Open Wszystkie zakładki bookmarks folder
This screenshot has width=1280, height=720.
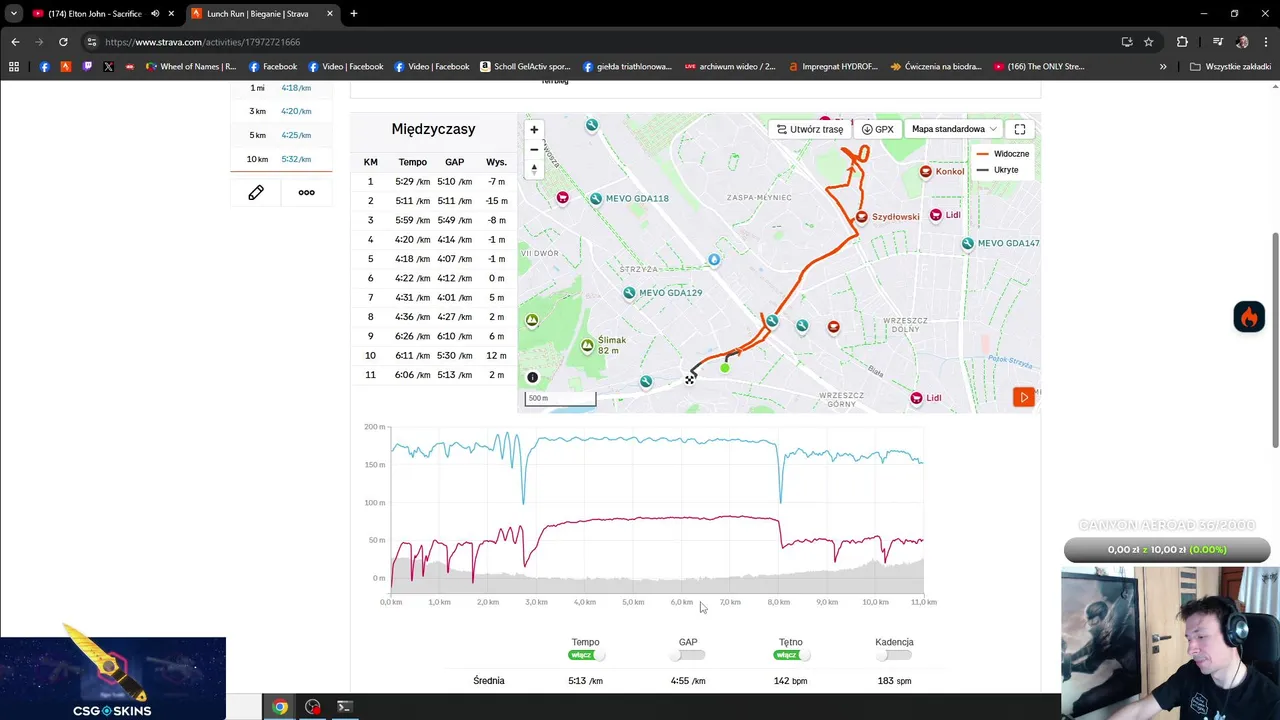[1230, 67]
